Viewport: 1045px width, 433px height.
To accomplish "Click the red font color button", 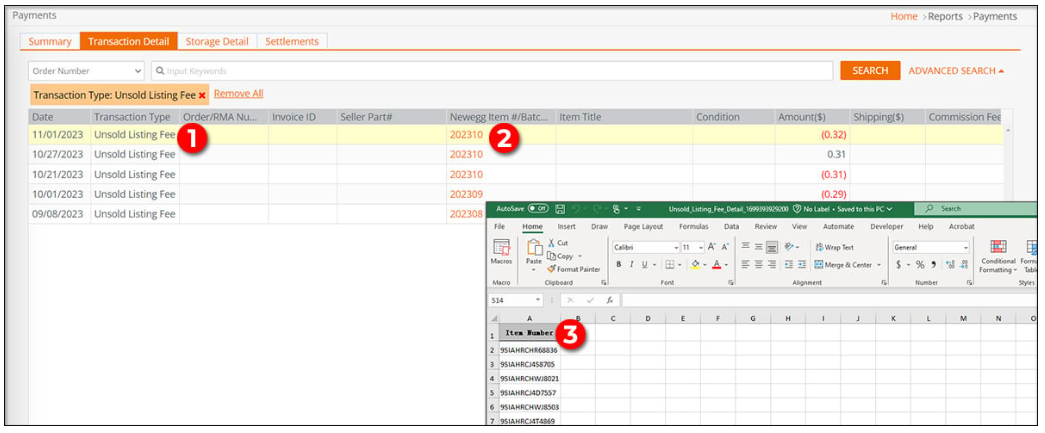I will tap(716, 264).
